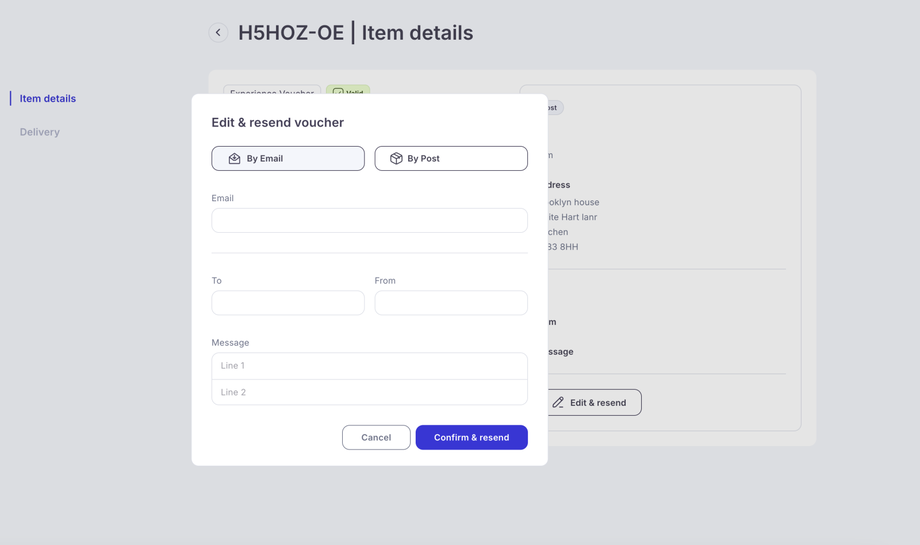Click into the From field
This screenshot has width=920, height=545.
(451, 303)
